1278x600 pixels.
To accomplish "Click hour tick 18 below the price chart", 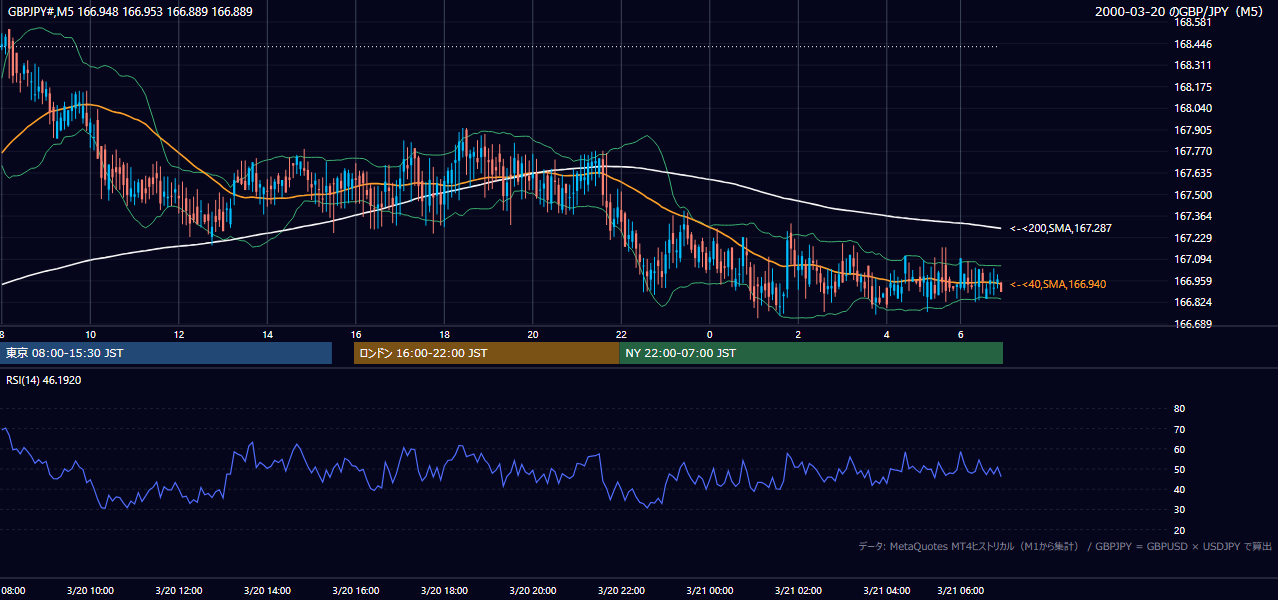I will [x=444, y=334].
